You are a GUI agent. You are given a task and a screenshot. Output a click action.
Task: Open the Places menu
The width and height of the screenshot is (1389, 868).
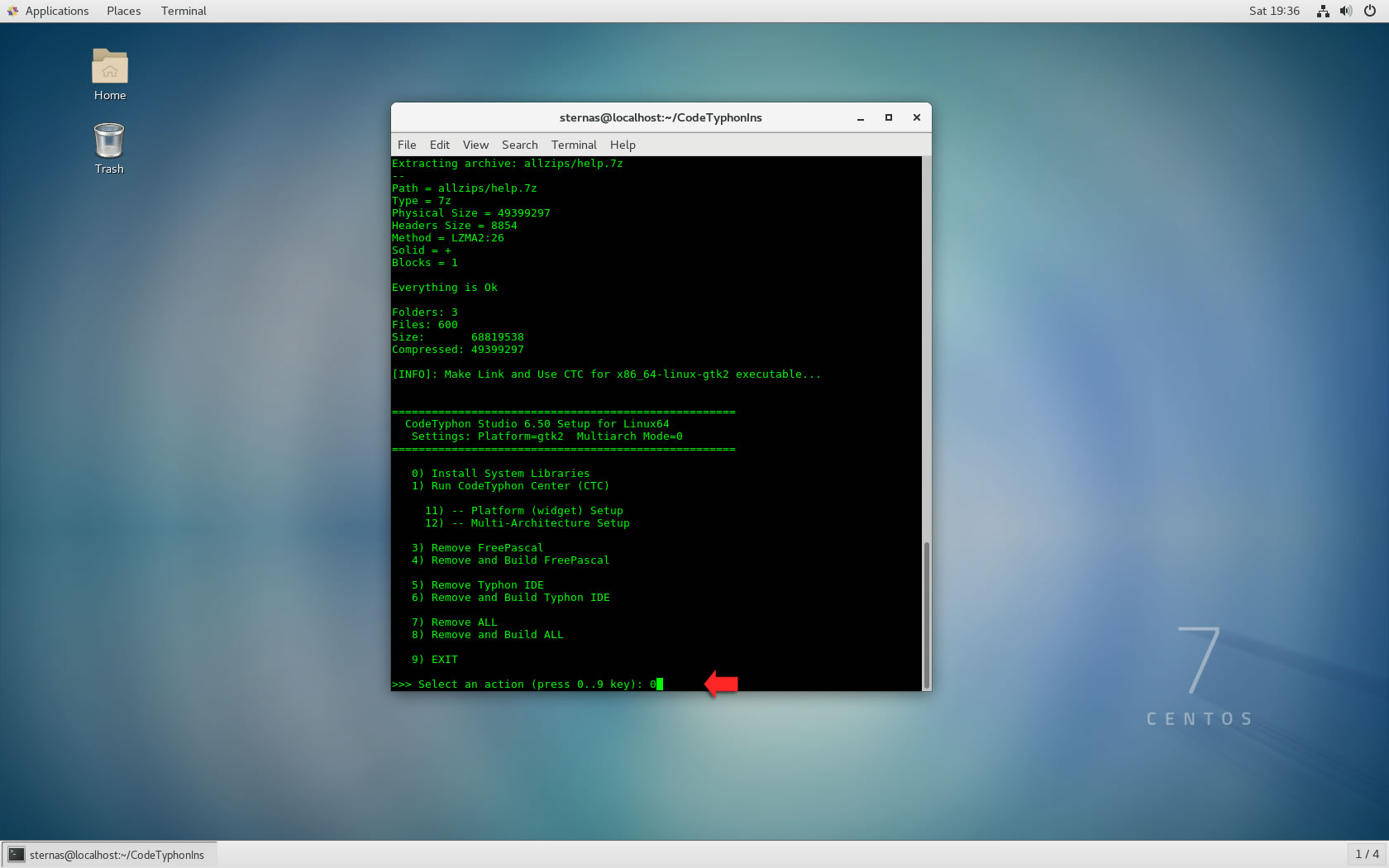[x=124, y=11]
